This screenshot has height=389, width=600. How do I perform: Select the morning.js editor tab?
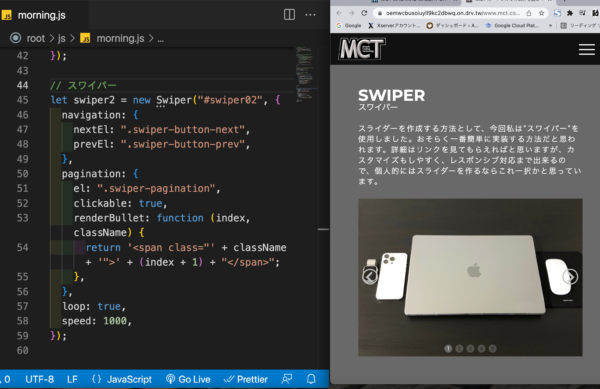35,15
